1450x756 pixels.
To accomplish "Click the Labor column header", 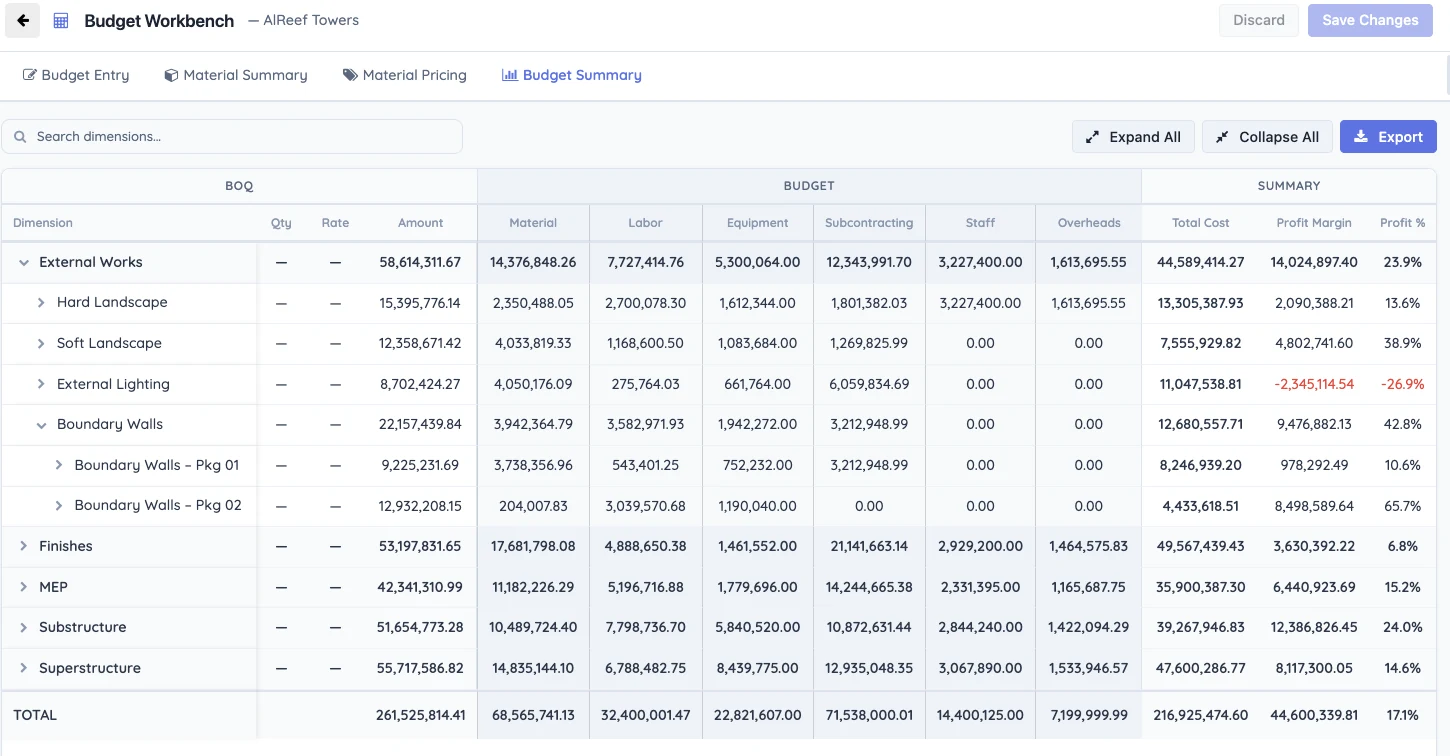I will coord(645,223).
